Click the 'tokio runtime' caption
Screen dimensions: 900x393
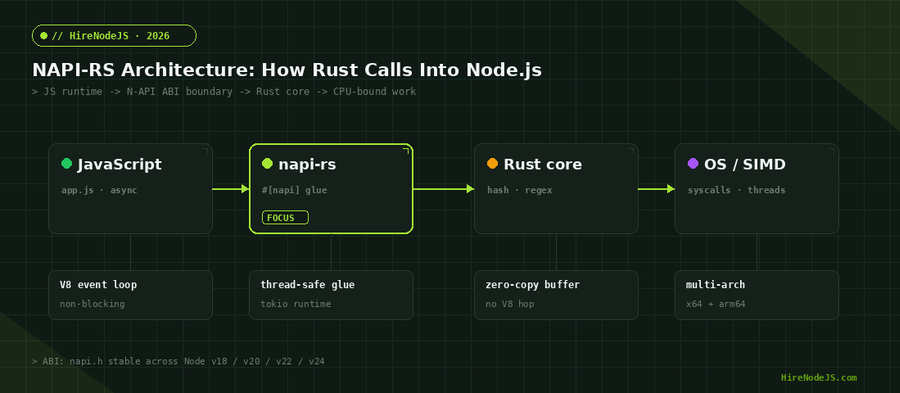point(296,304)
